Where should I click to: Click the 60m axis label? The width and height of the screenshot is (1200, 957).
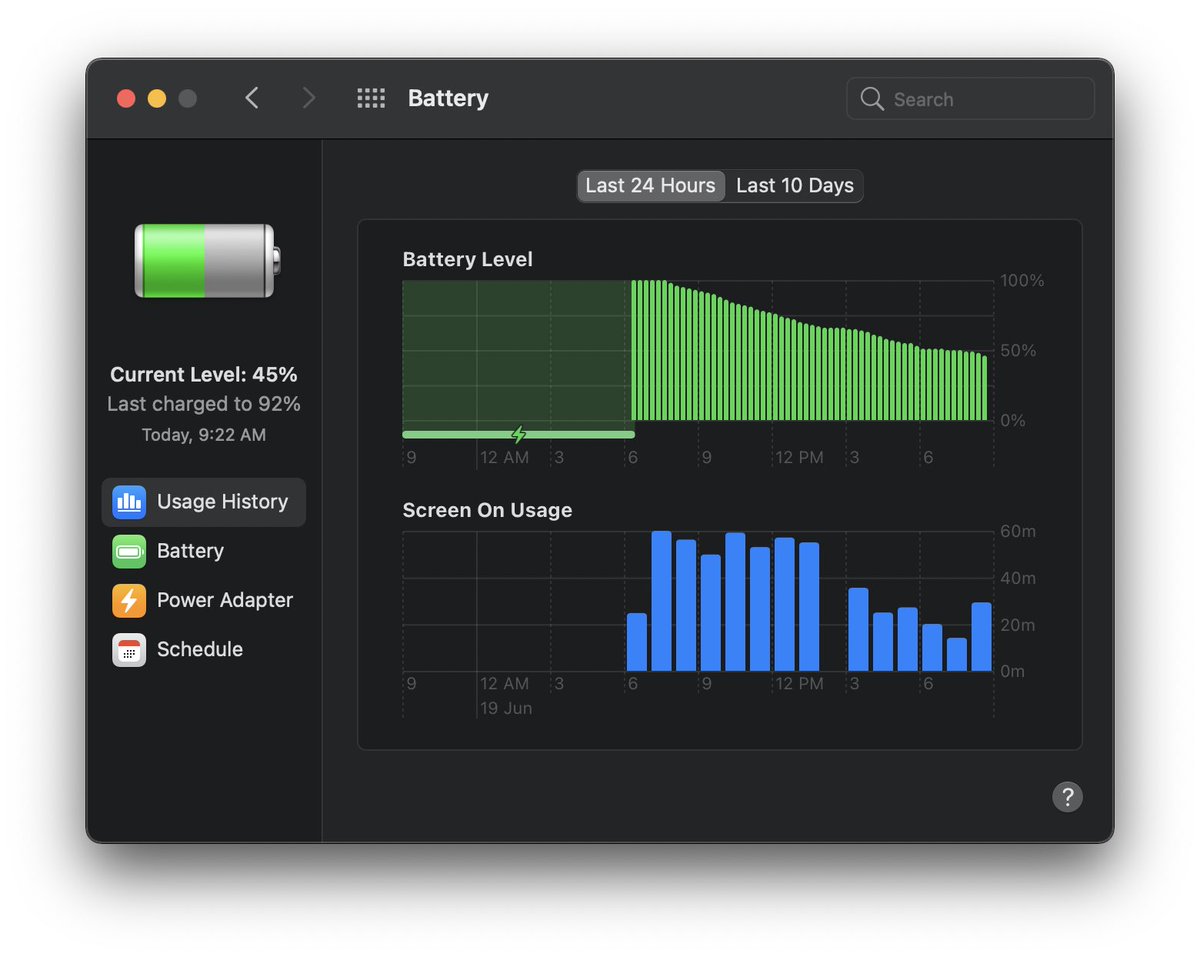pyautogui.click(x=1018, y=531)
